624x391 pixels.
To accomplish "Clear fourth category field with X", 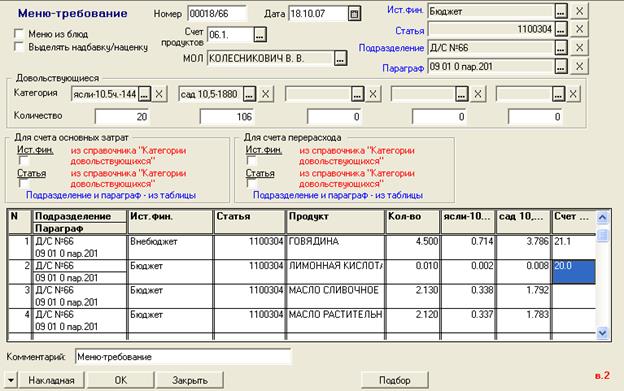I will [x=478, y=94].
